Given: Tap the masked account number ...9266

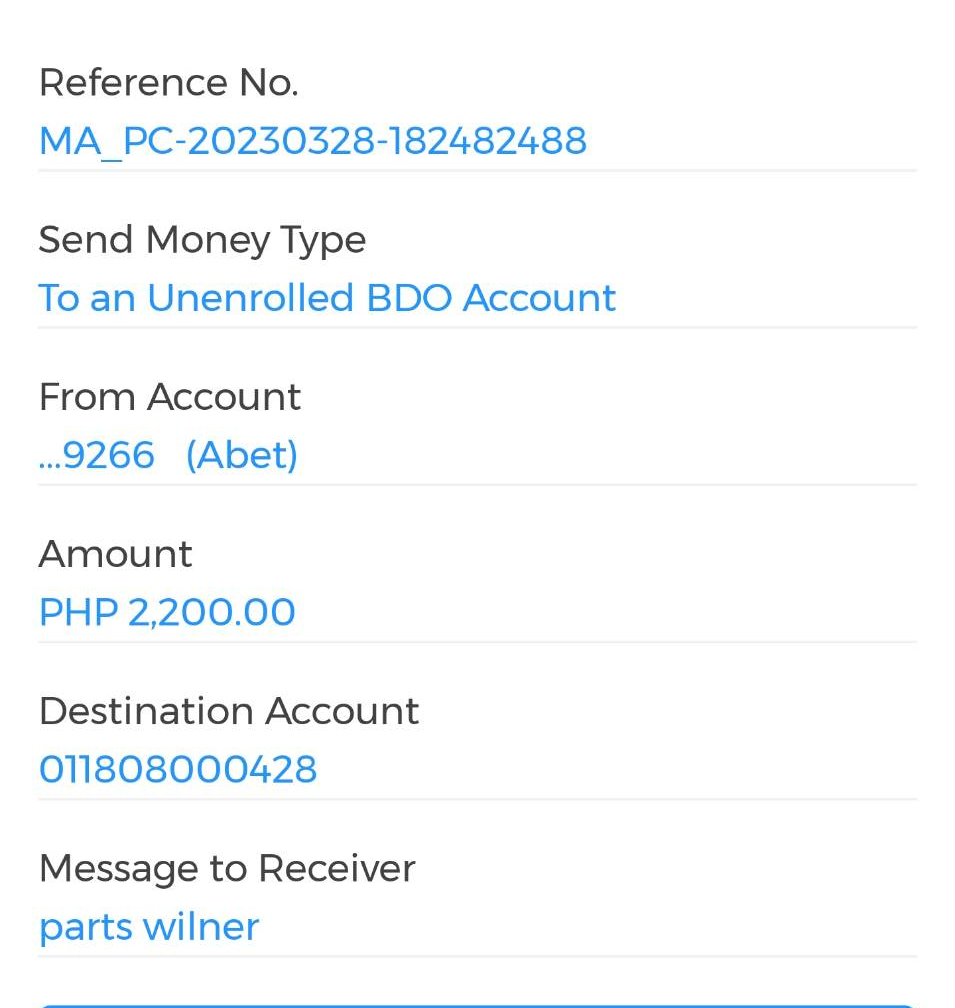Looking at the screenshot, I should [x=97, y=455].
